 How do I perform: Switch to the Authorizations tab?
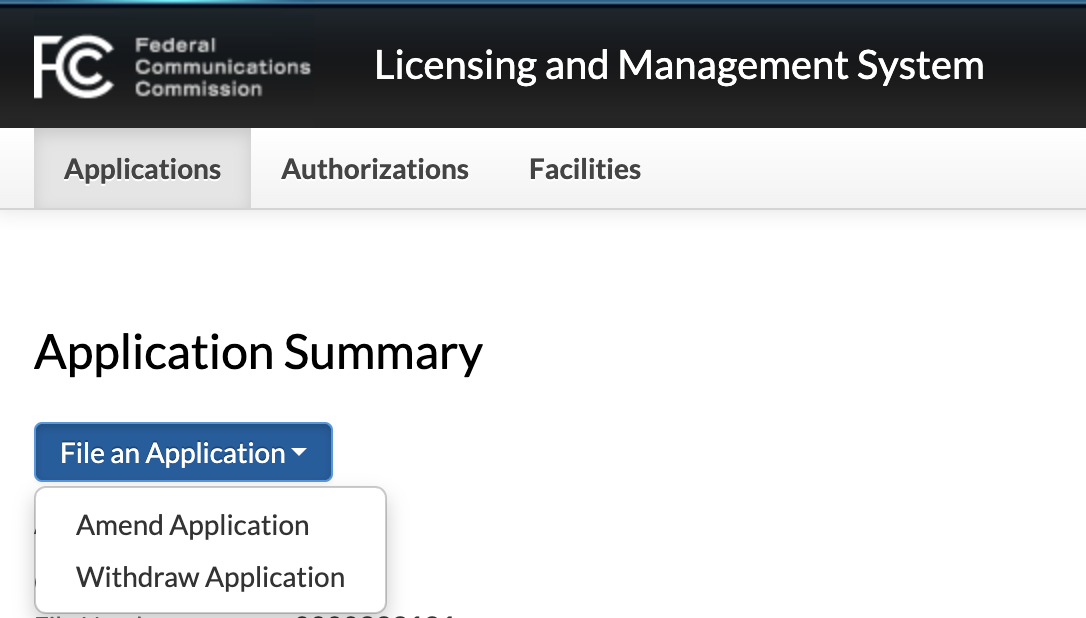pyautogui.click(x=375, y=169)
